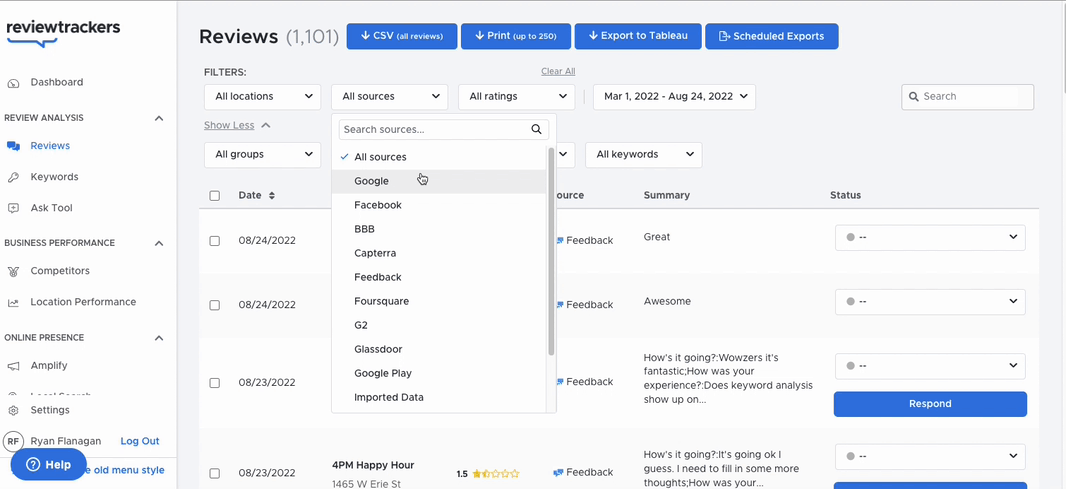
Task: Click the main Search field magnifier icon
Action: point(914,97)
